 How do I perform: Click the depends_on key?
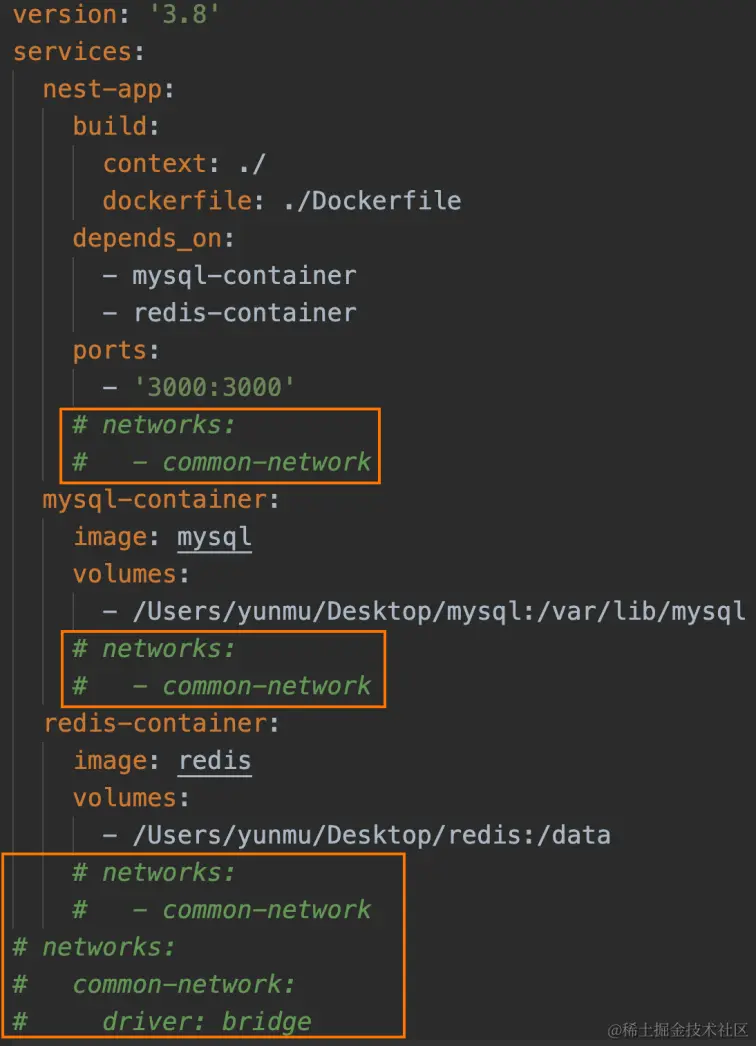147,239
